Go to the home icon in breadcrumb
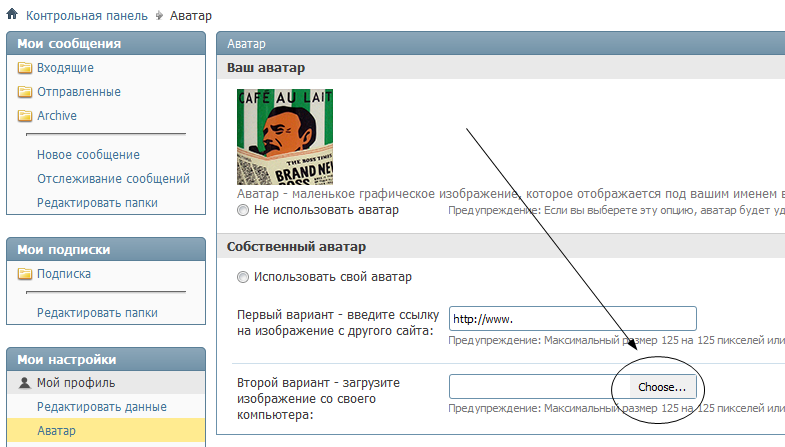Viewport: 785px width, 447px height. 12,14
